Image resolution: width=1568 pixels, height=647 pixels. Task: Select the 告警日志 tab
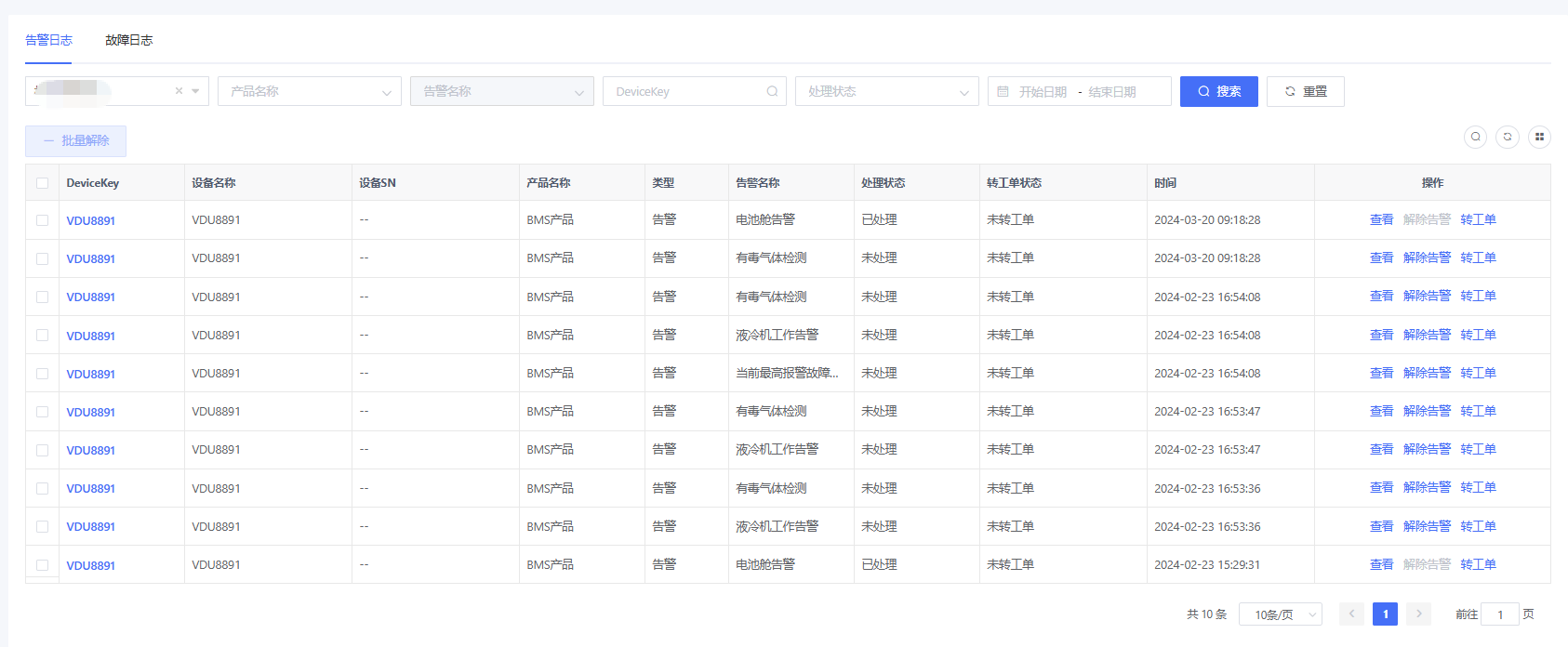pos(48,40)
